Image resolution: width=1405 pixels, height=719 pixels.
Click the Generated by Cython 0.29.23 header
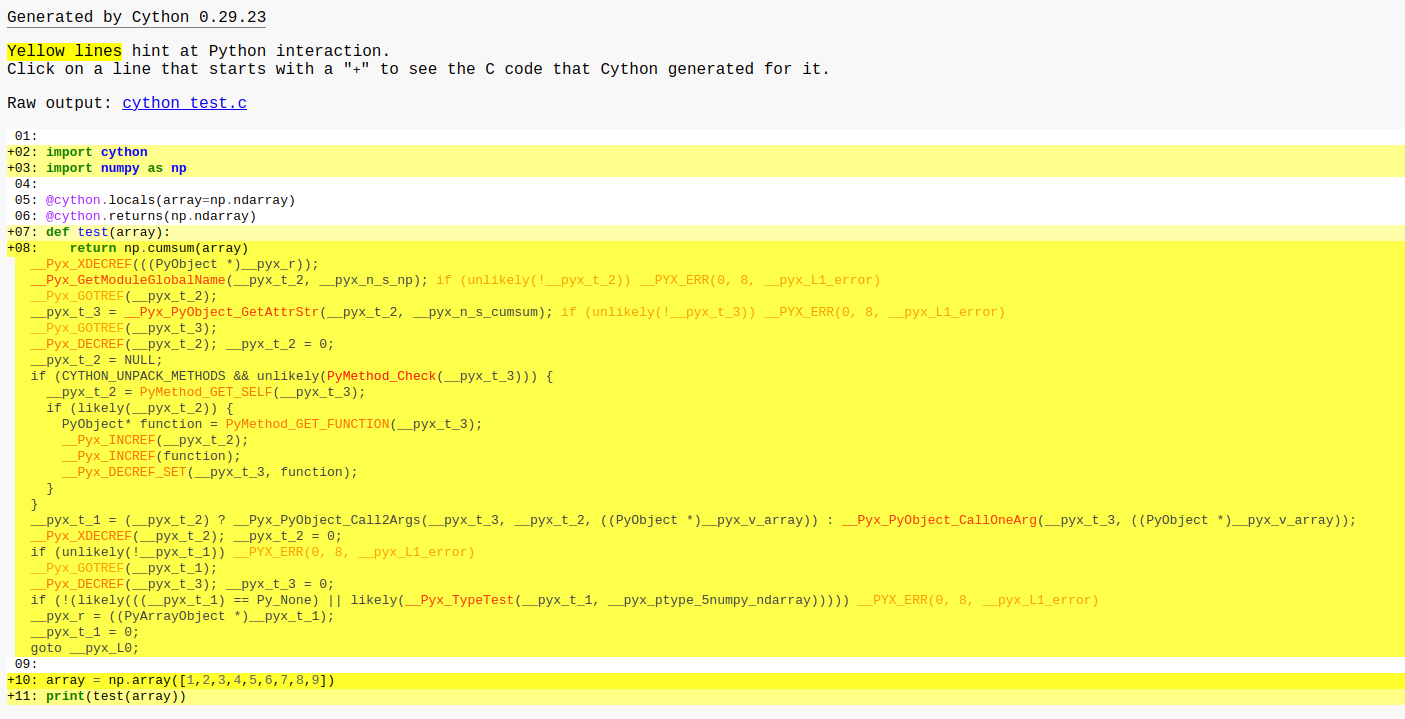(136, 18)
